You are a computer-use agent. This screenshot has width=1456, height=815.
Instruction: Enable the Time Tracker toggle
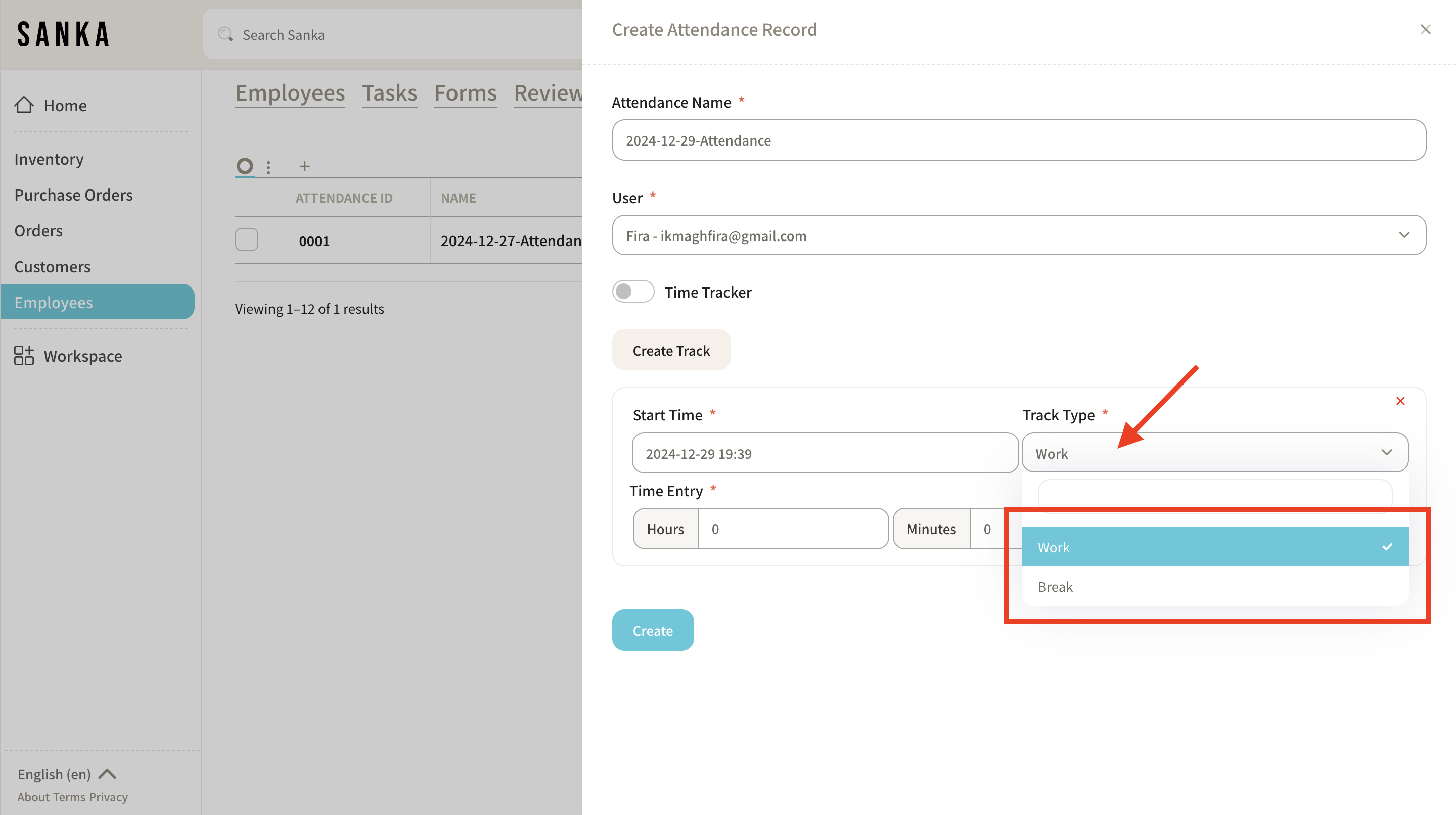(633, 292)
